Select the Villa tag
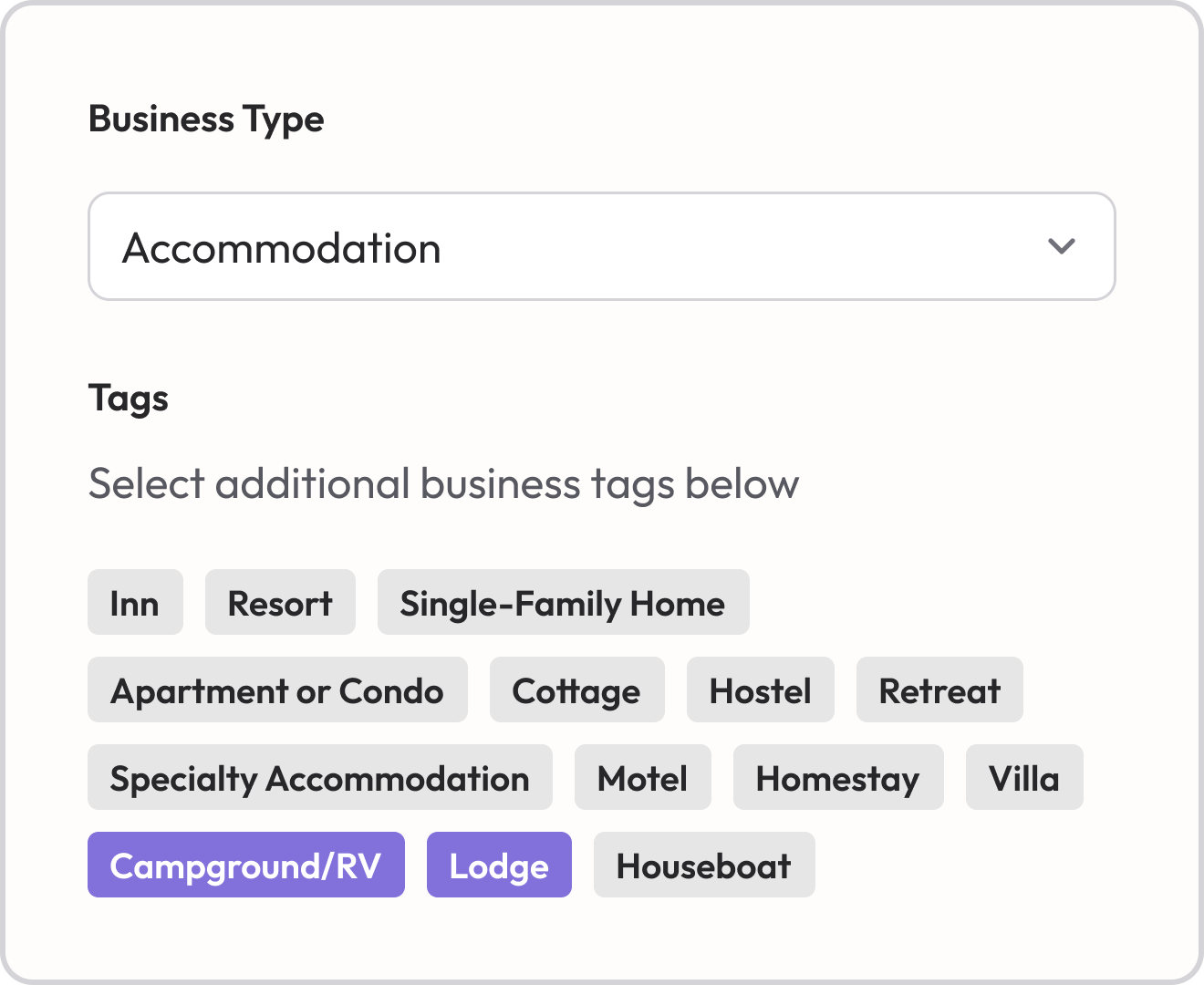 click(1023, 778)
